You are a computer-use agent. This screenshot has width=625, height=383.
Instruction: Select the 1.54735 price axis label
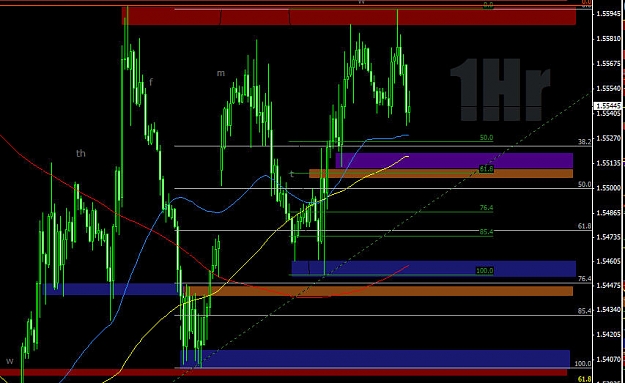(608, 237)
